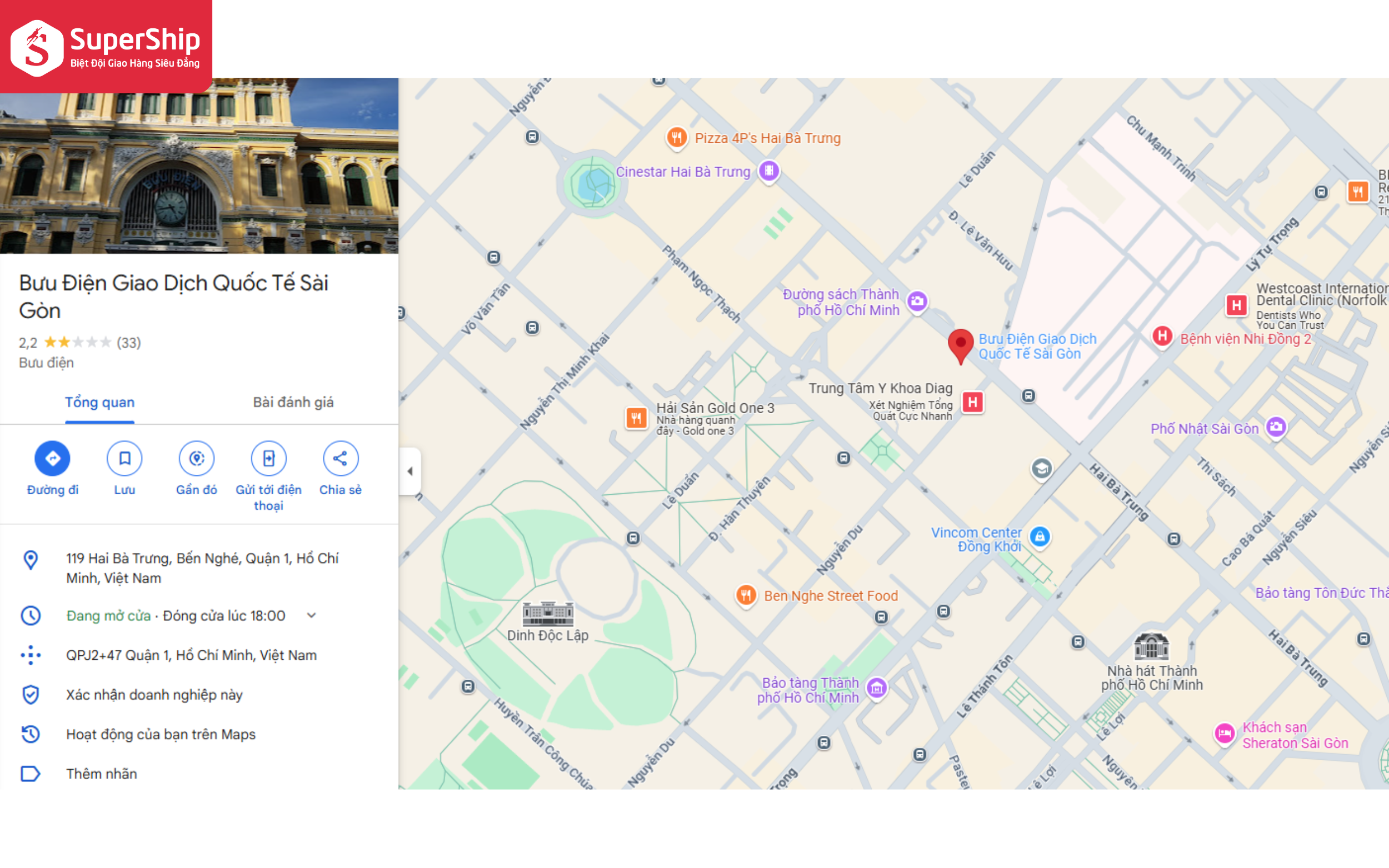Select Khách sạn Sheraton Sài Gòn hotel marker
The image size is (1389, 868).
click(x=1224, y=733)
